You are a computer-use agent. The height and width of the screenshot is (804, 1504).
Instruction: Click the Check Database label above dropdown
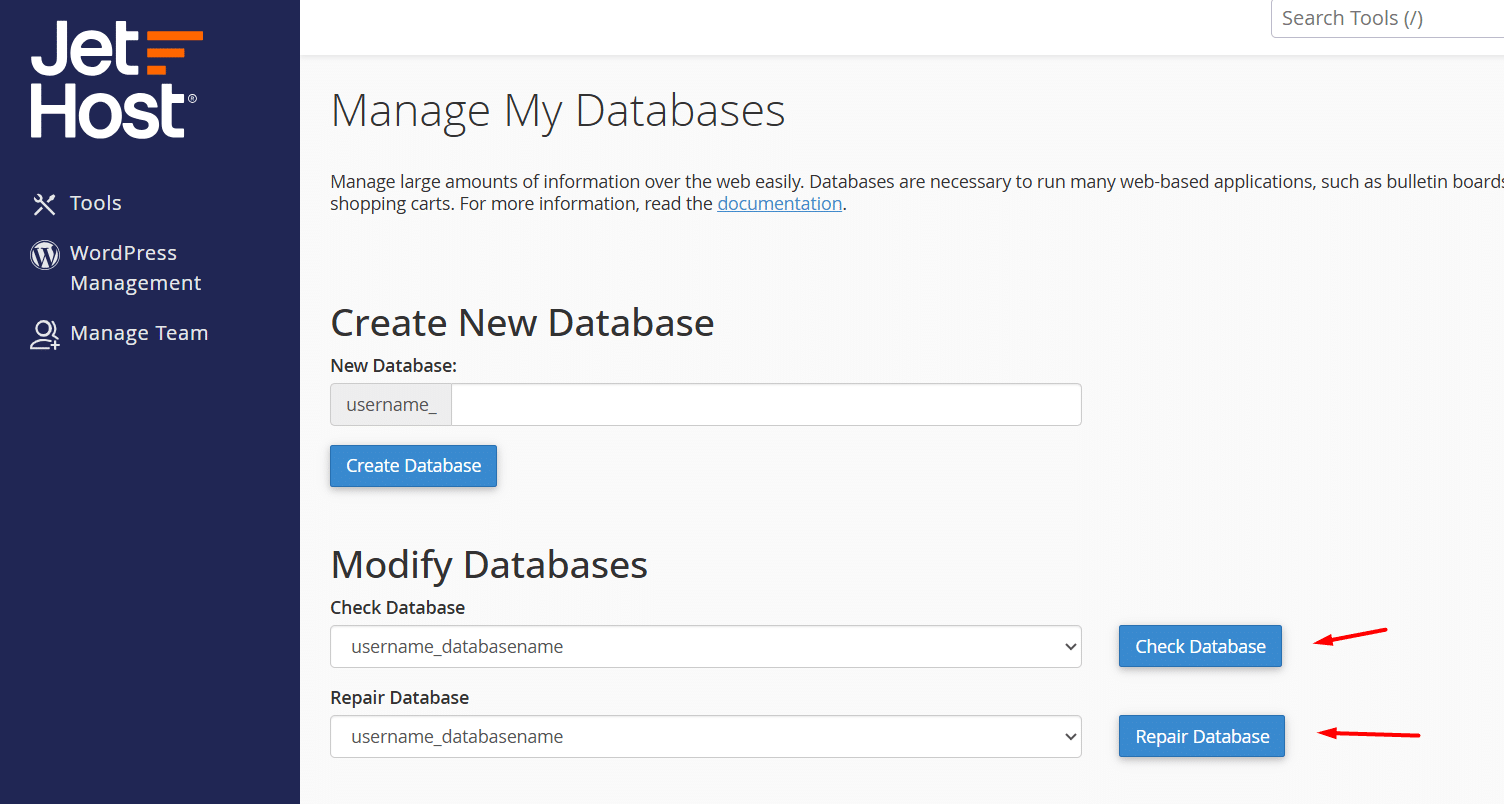(x=397, y=608)
